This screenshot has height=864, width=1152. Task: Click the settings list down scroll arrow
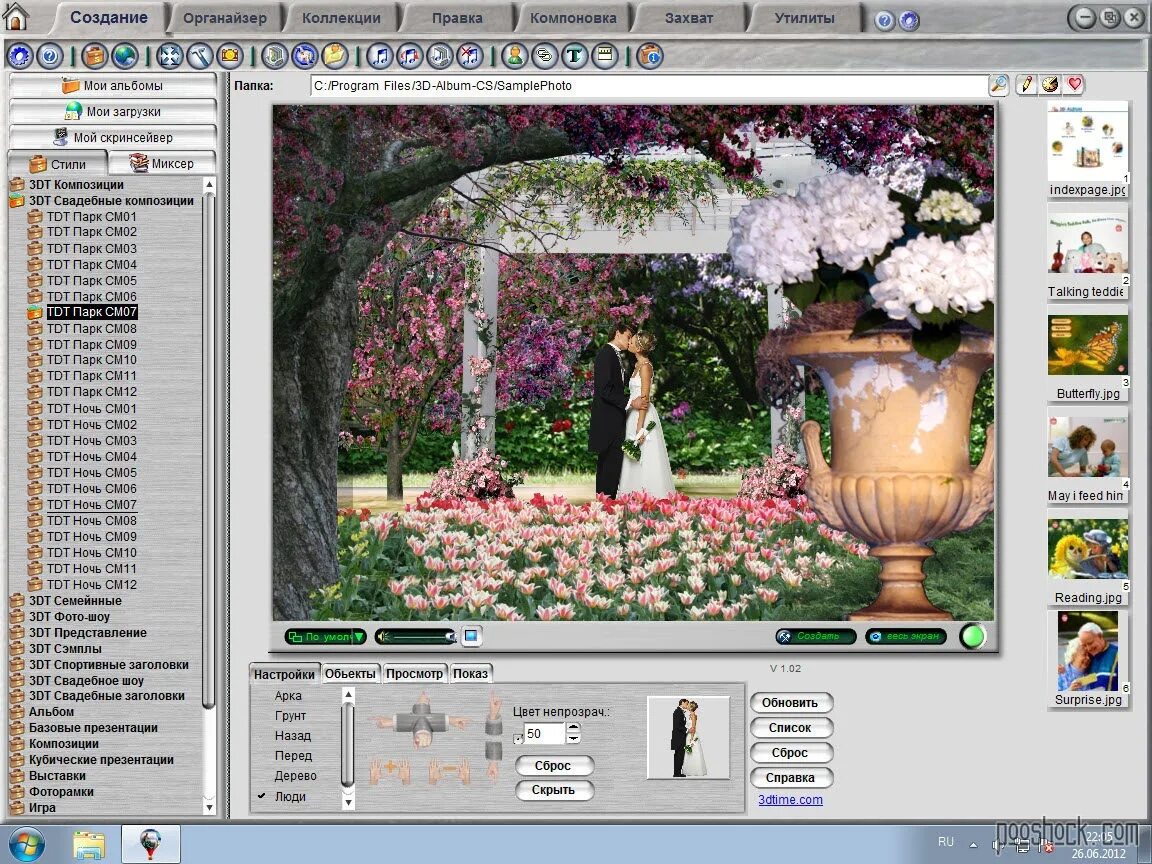click(348, 802)
